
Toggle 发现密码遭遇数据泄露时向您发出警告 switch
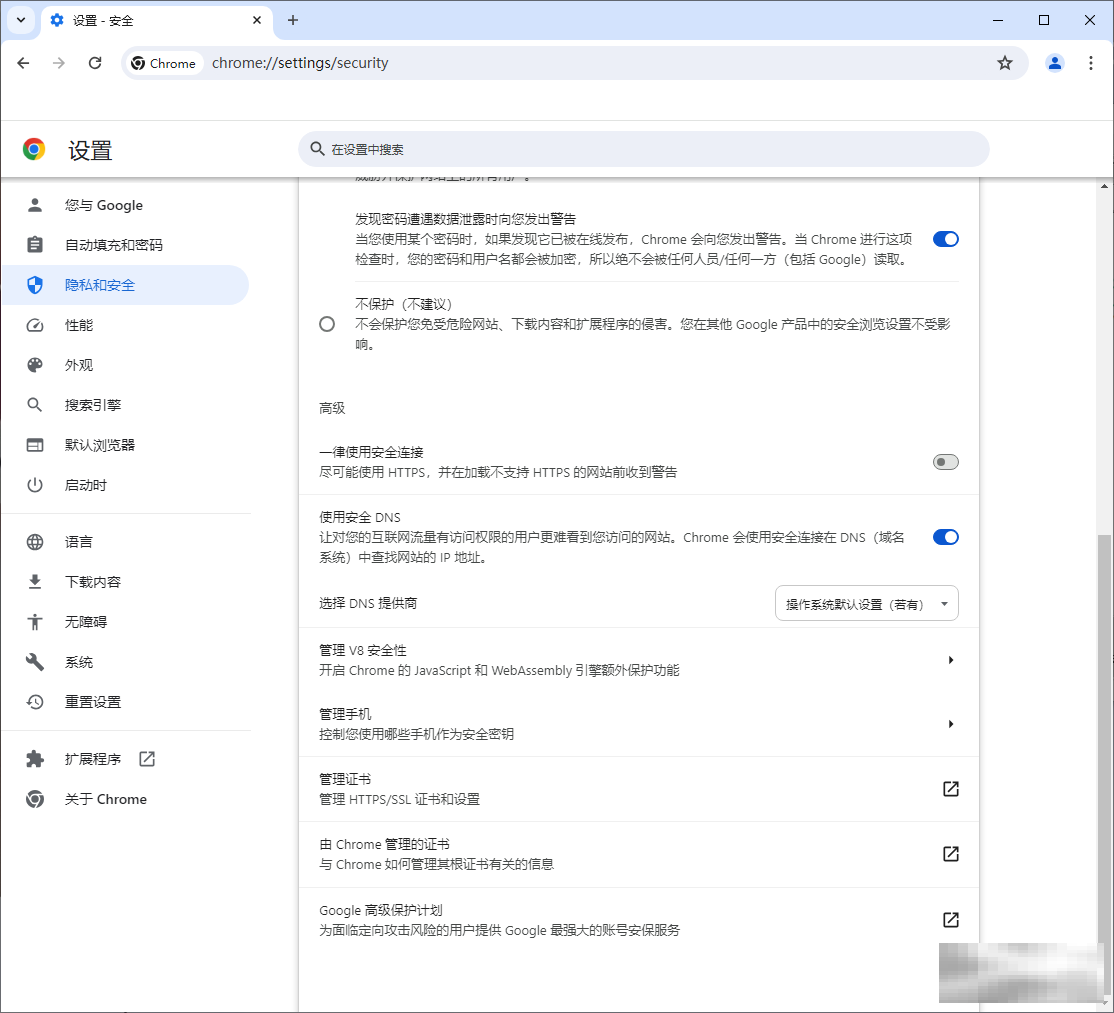[946, 239]
